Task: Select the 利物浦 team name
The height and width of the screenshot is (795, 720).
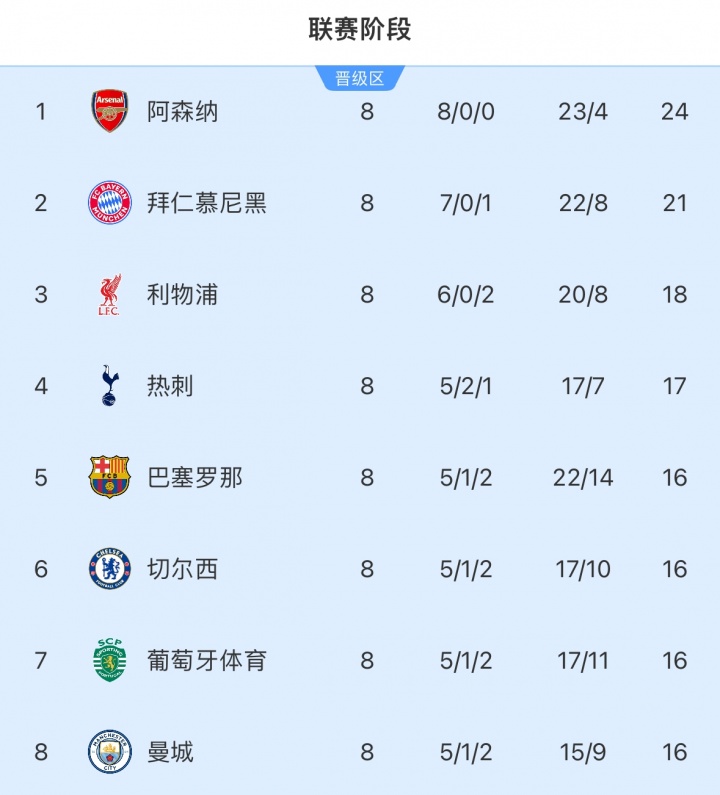Action: click(182, 295)
